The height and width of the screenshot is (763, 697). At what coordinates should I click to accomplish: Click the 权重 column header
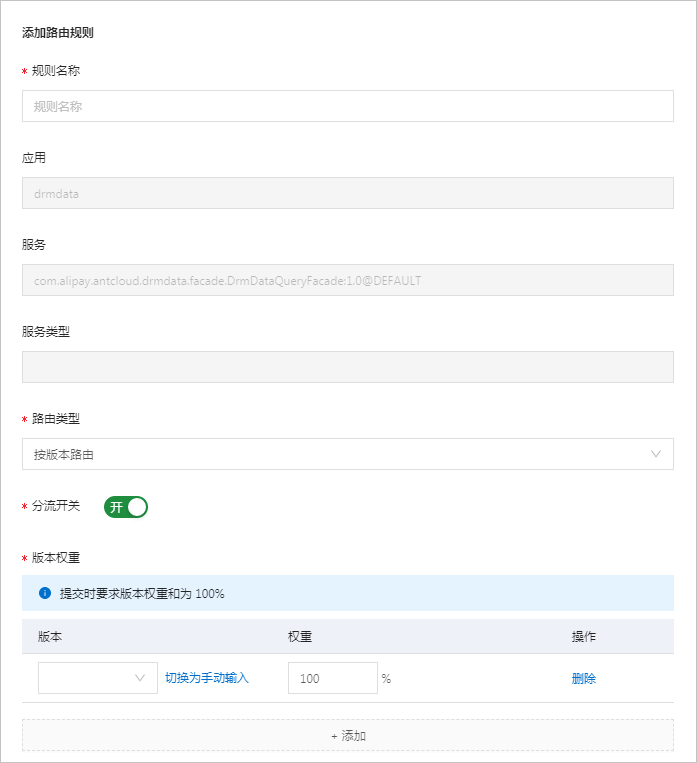(x=300, y=636)
